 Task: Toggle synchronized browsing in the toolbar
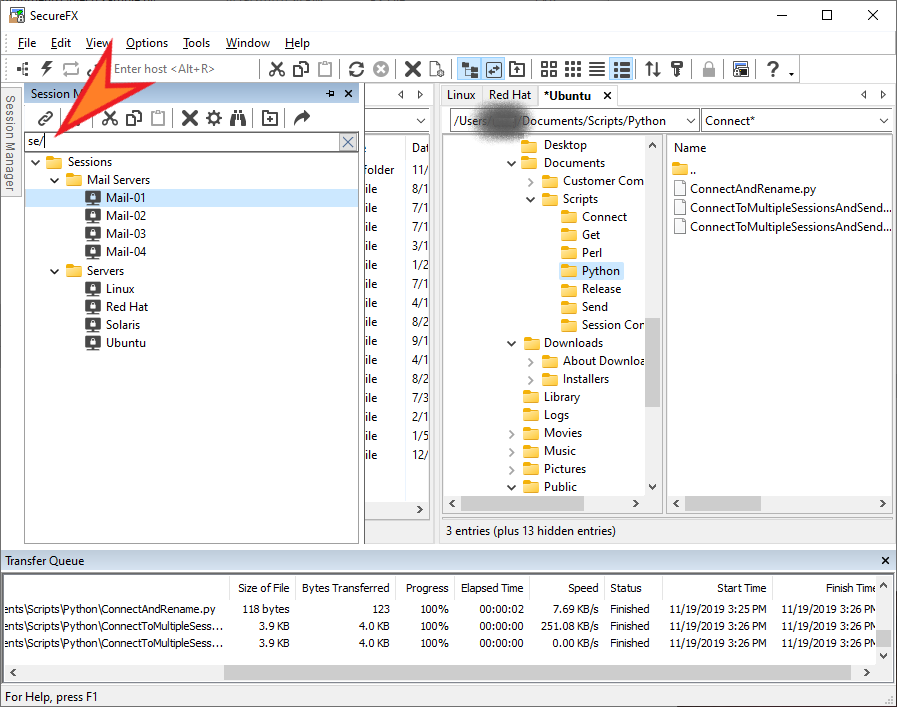[x=493, y=68]
